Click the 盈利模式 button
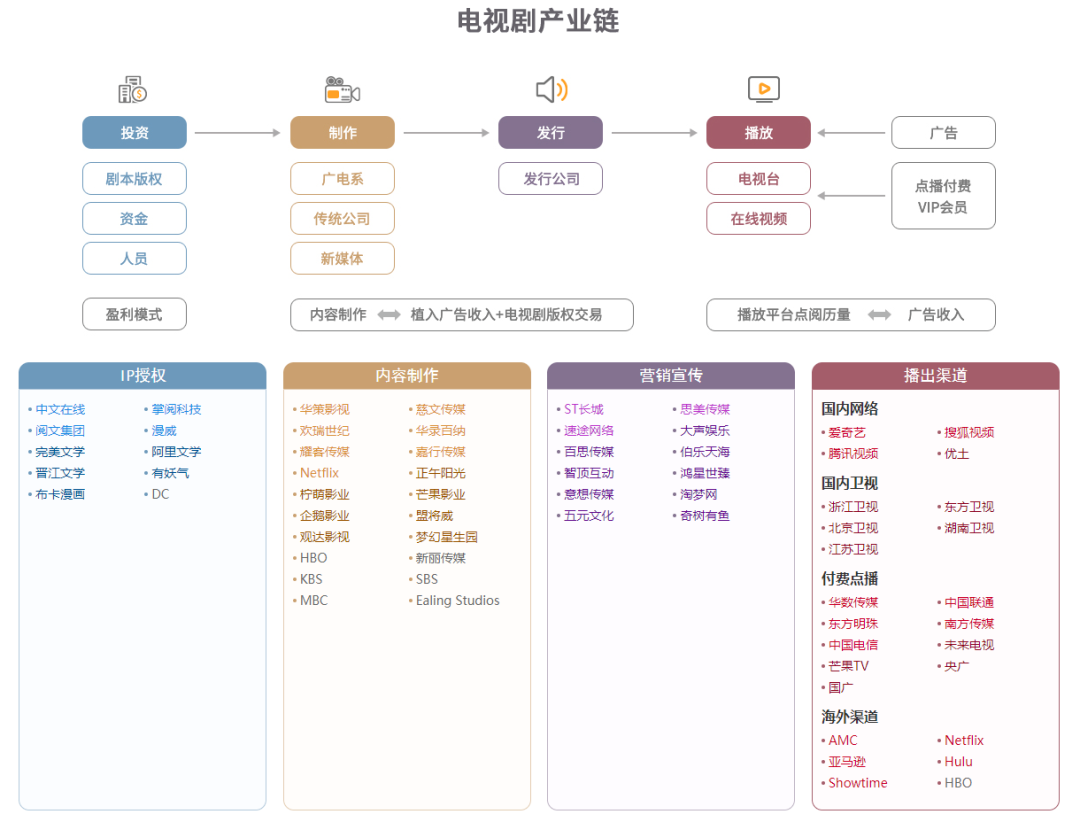This screenshot has width=1080, height=822. 134,314
